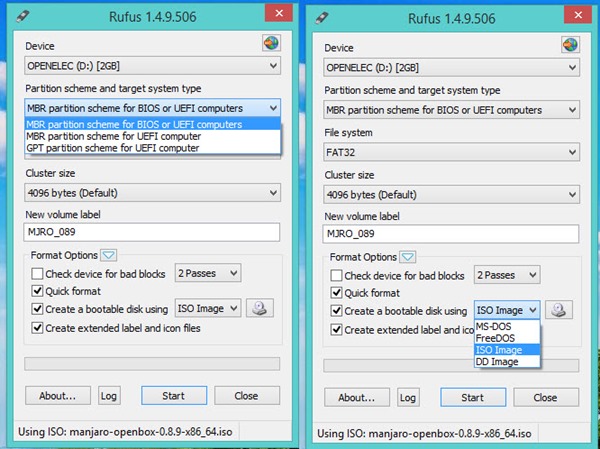Toggle Format Options advanced arrow in right window
This screenshot has width=600, height=449.
(408, 257)
